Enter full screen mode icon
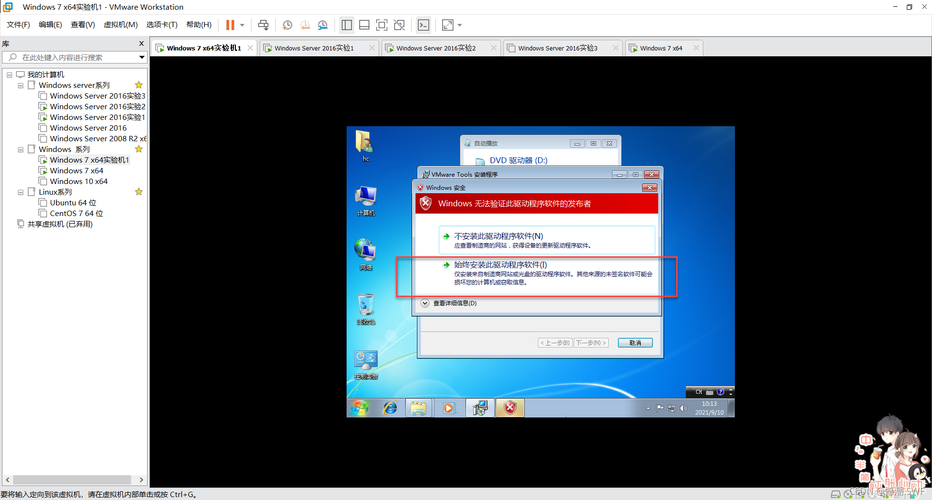932x500 pixels. (x=382, y=25)
